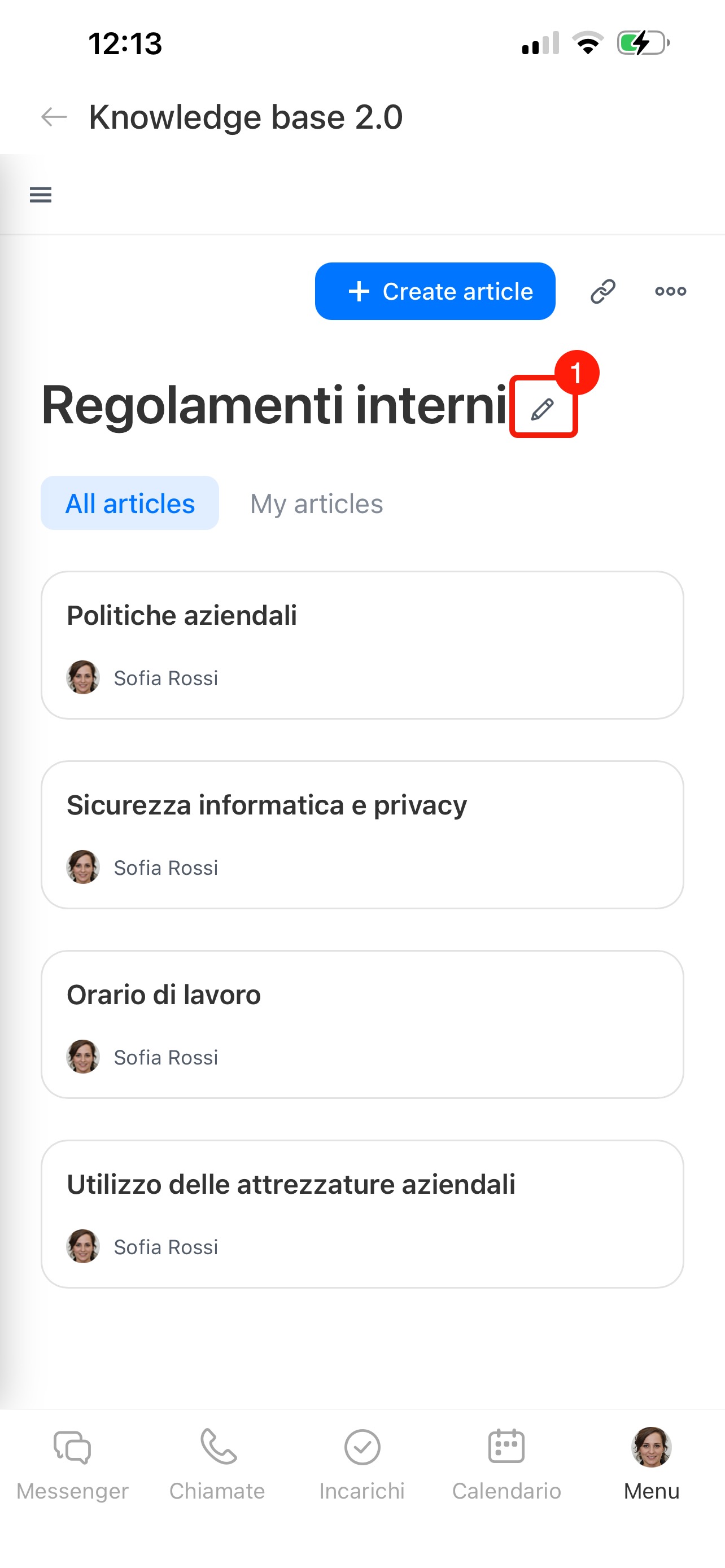Copy link using the chain icon

[602, 292]
